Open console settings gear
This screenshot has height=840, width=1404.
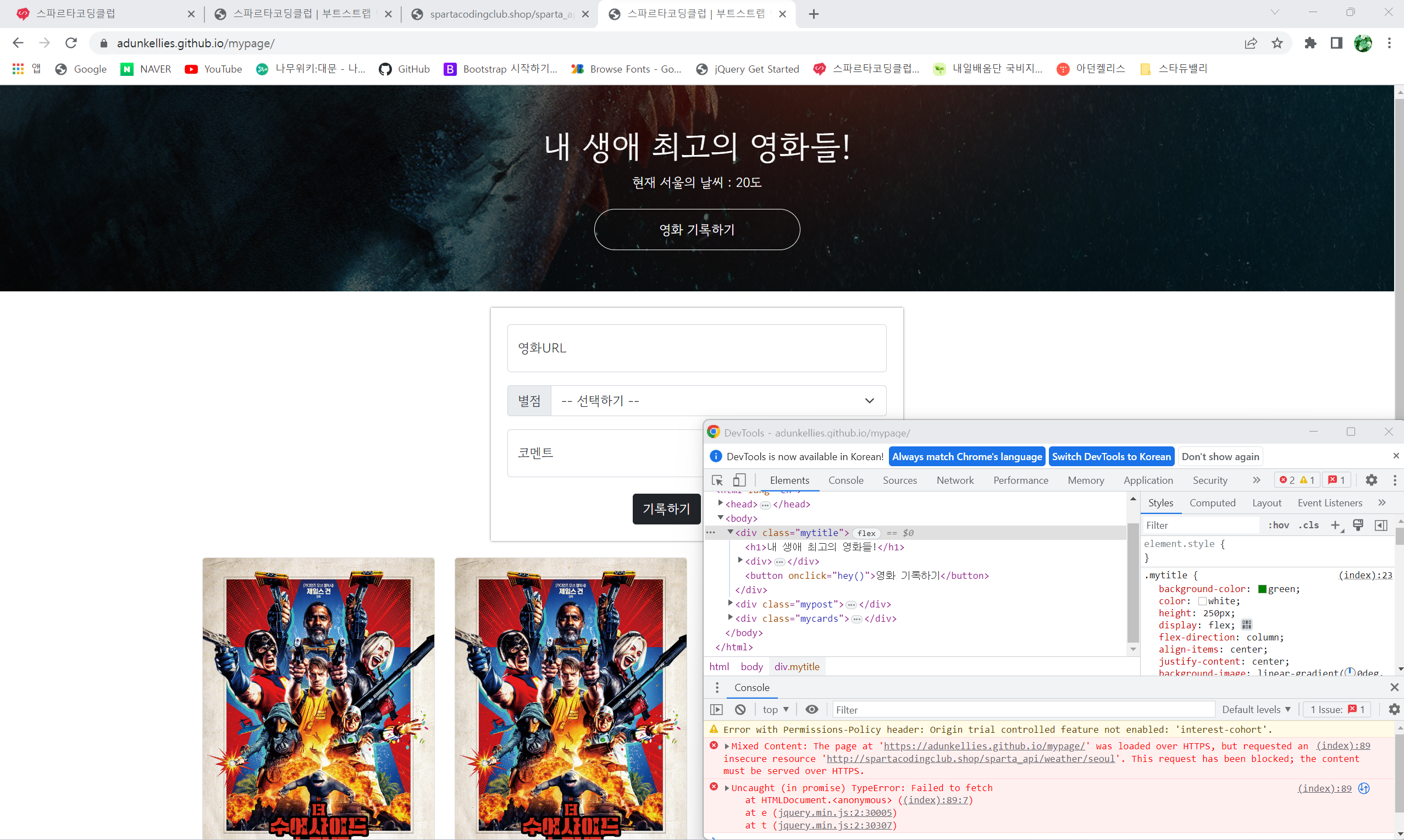click(x=1394, y=709)
